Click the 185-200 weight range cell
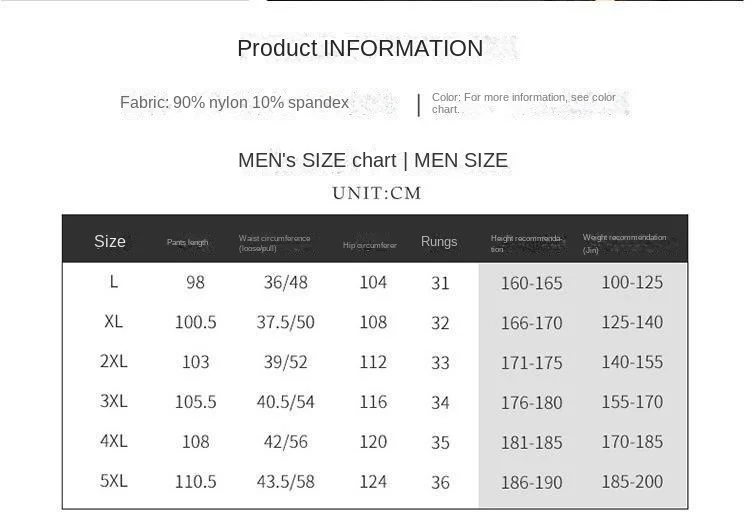This screenshot has height=520, width=756. pyautogui.click(x=632, y=481)
